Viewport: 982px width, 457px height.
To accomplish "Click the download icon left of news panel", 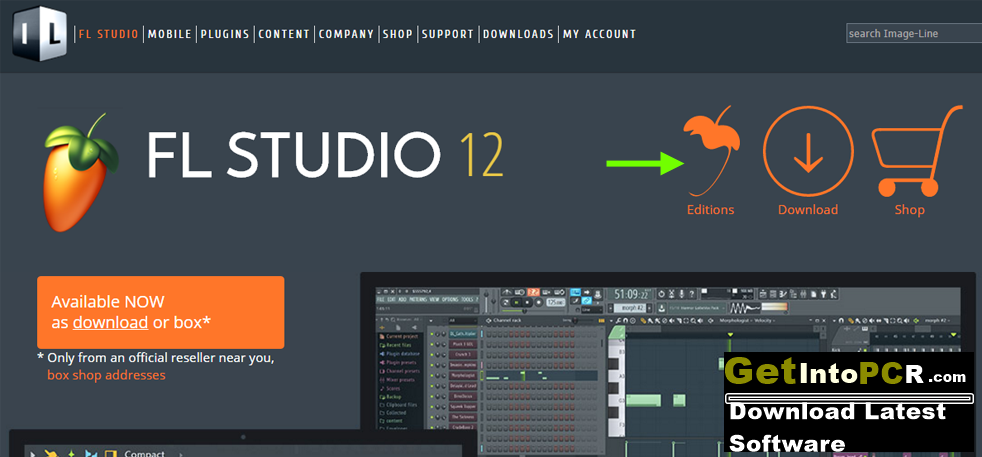I will click(x=662, y=309).
